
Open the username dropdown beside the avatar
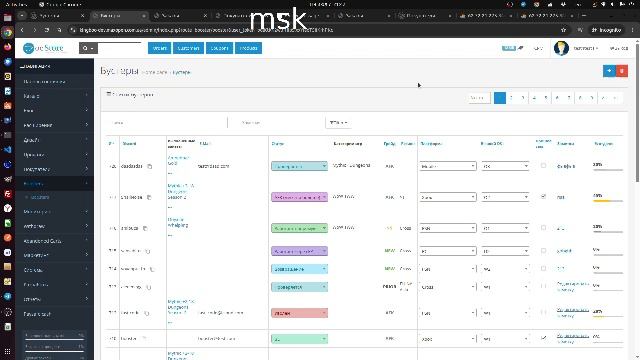click(x=586, y=48)
